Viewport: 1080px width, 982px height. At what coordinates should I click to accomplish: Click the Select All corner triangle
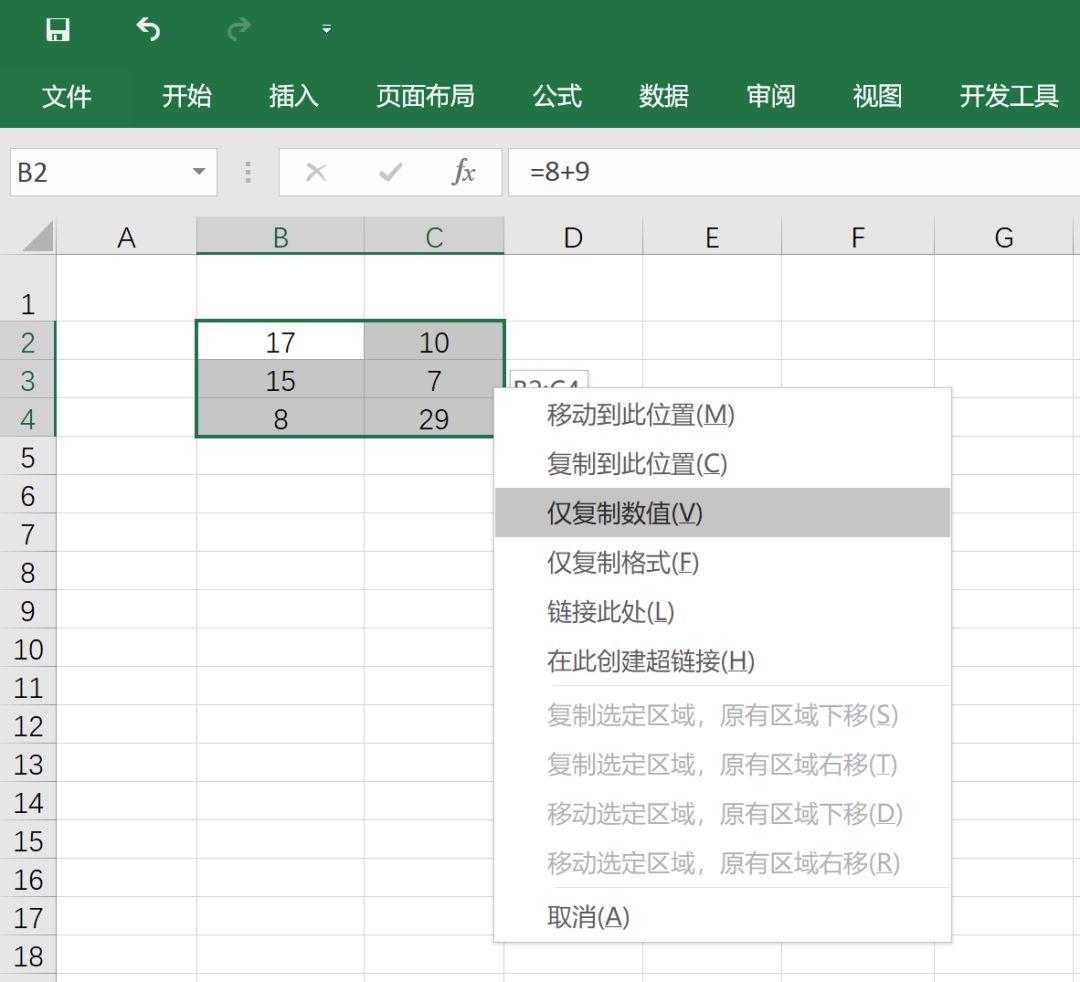(x=38, y=237)
